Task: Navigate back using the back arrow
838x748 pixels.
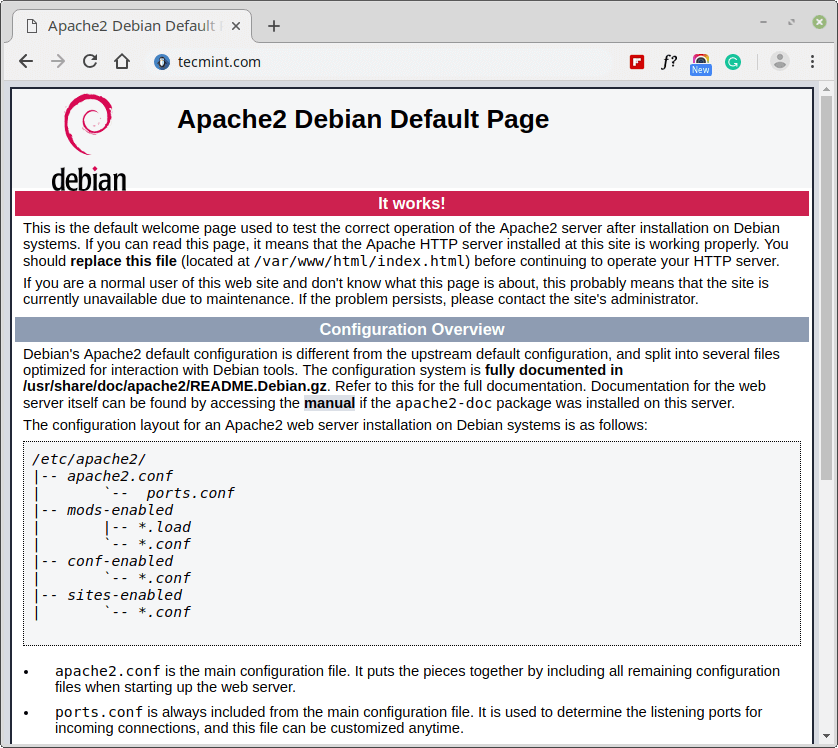Action: tap(26, 61)
